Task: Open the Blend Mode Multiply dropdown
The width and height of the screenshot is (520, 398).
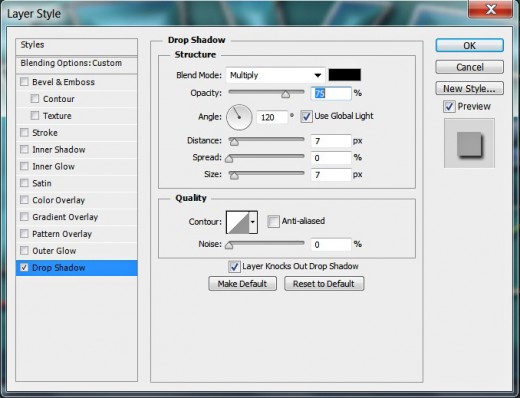Action: pos(275,75)
